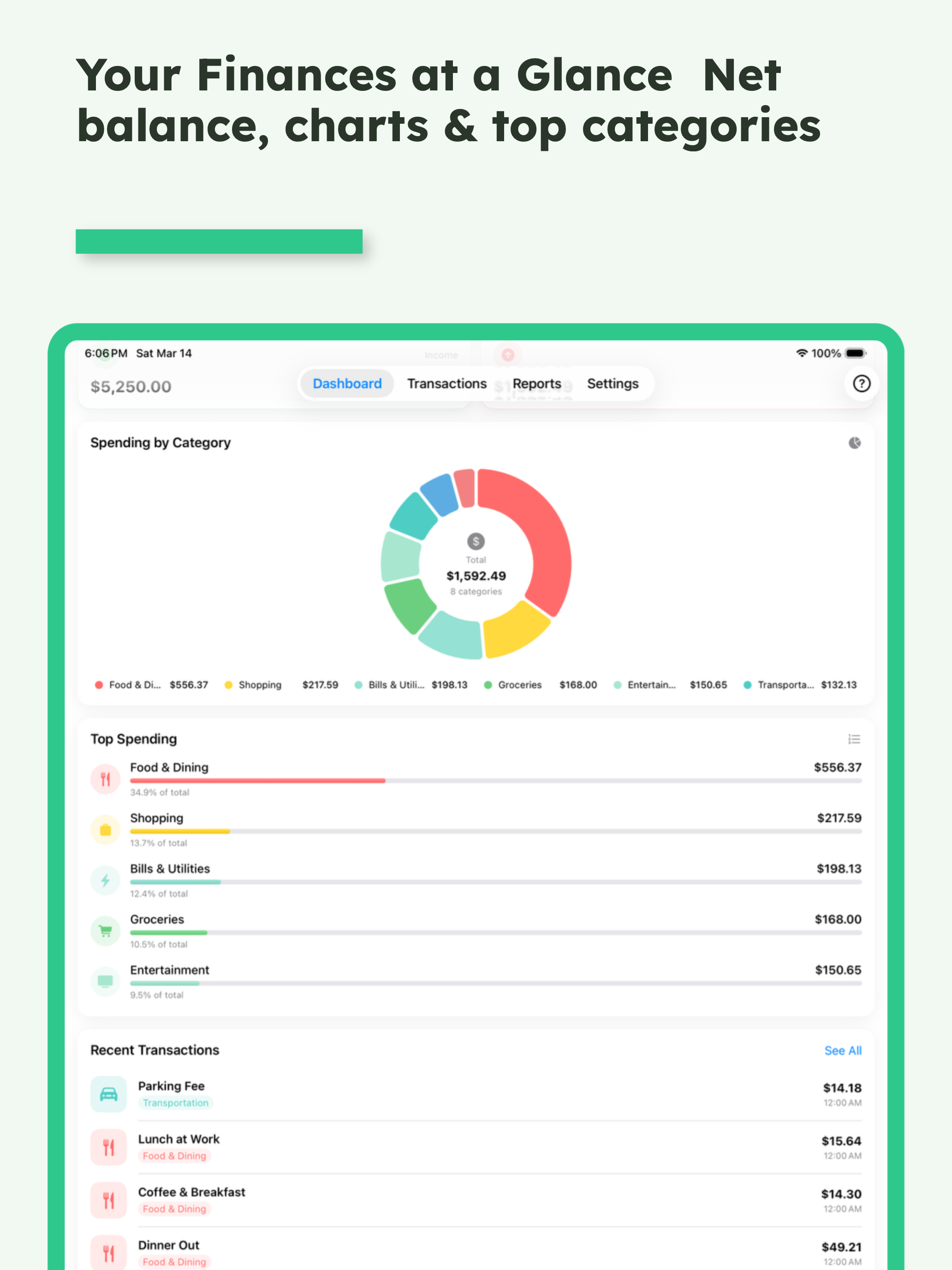Click the Shopping progress bar
Screen dimensions: 952x1270
(x=495, y=831)
